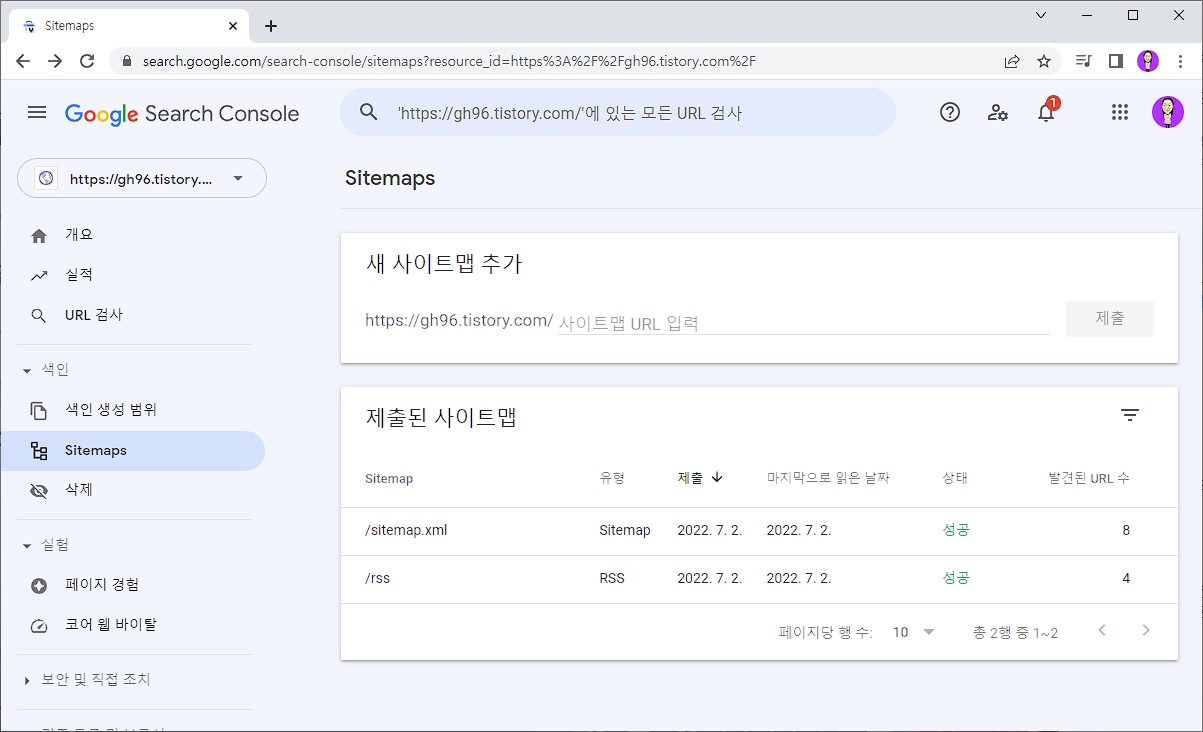This screenshot has width=1203, height=732.
Task: Go to next page of sitemaps table
Action: 1146,631
